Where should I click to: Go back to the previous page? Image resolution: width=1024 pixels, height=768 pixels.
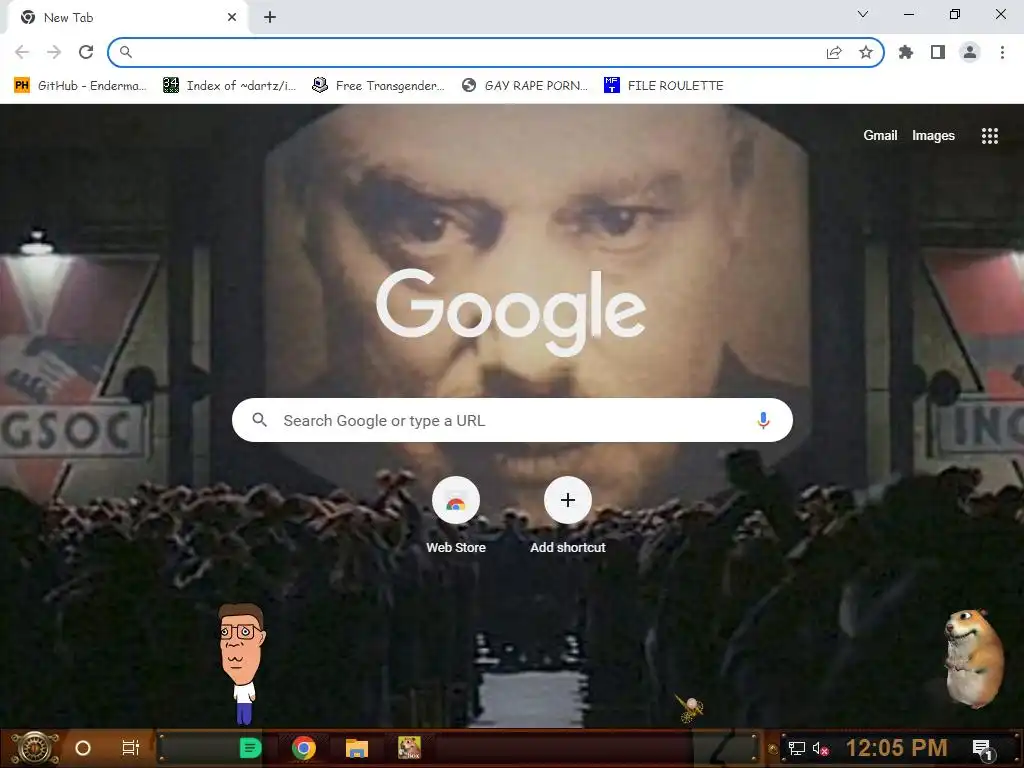(22, 52)
